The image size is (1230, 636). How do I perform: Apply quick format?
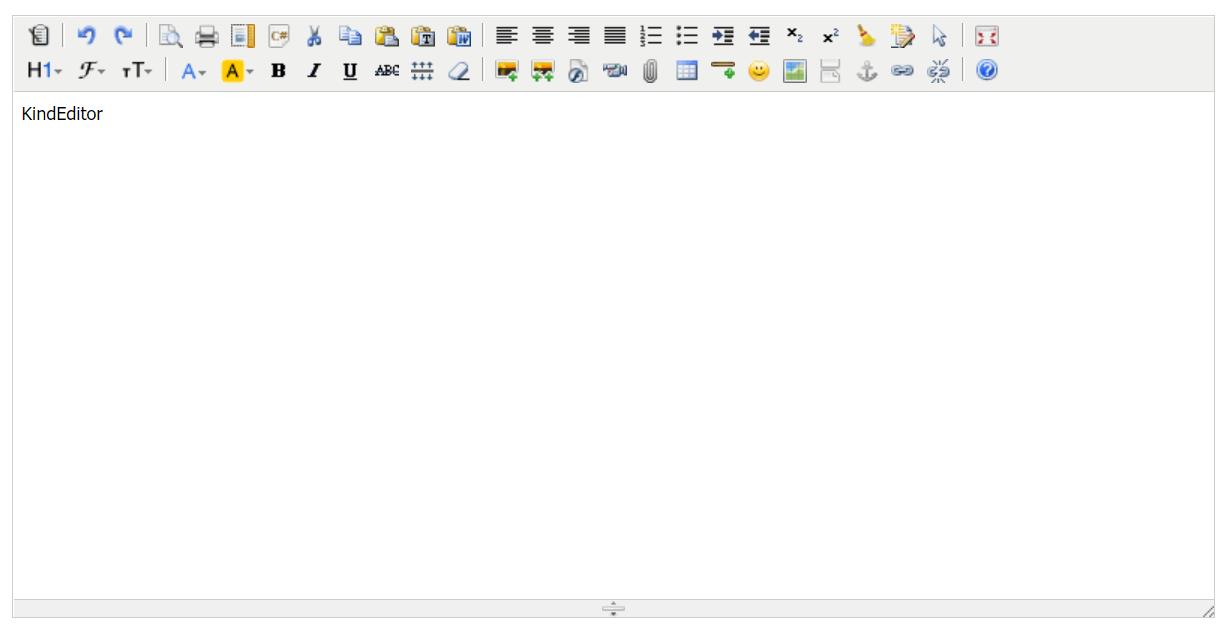[x=901, y=37]
